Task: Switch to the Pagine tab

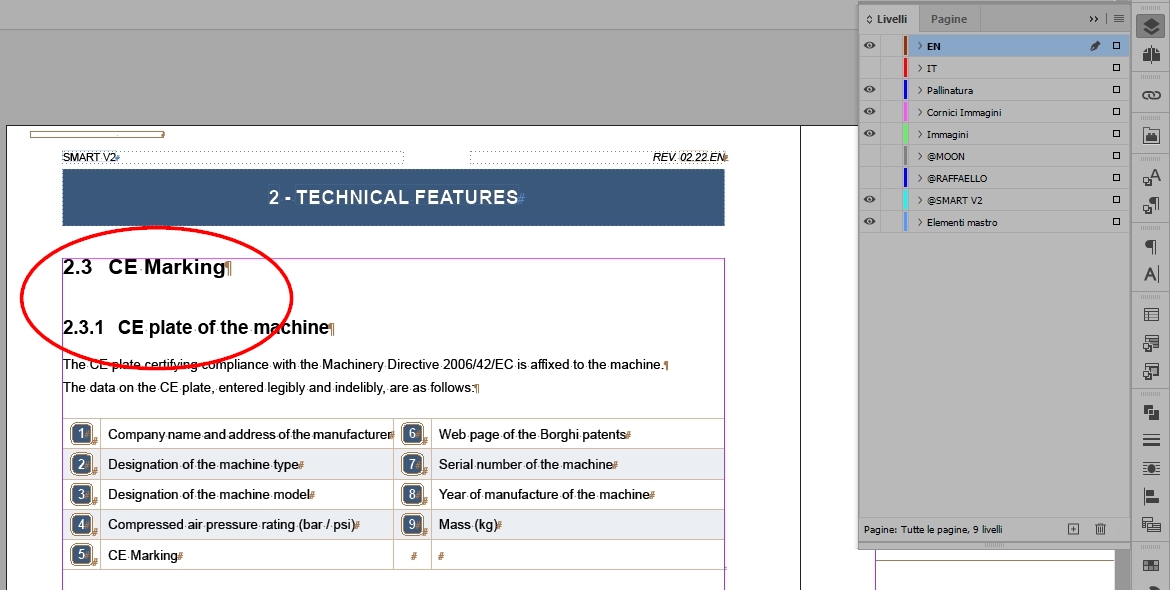Action: [949, 19]
